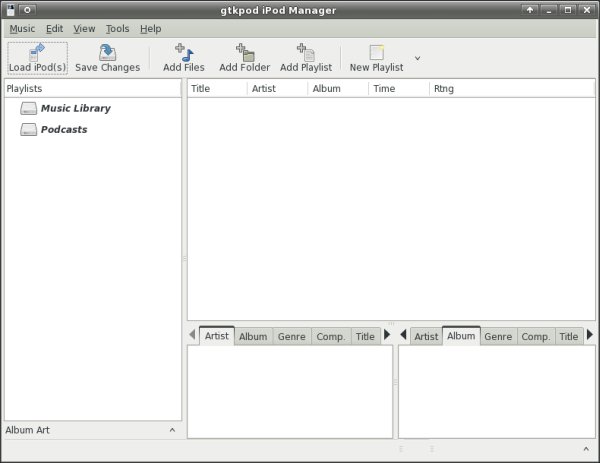The image size is (600, 463).
Task: Click right pane tab scroll-forward arrow
Action: pyautogui.click(x=590, y=335)
